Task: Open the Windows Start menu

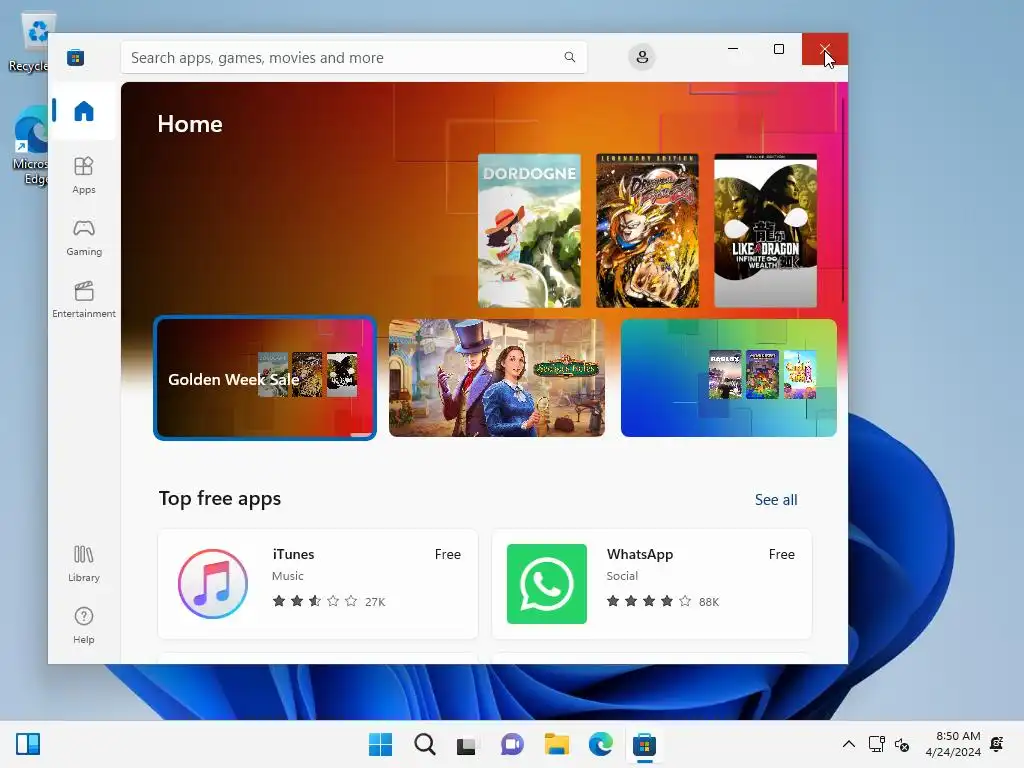Action: pos(380,744)
